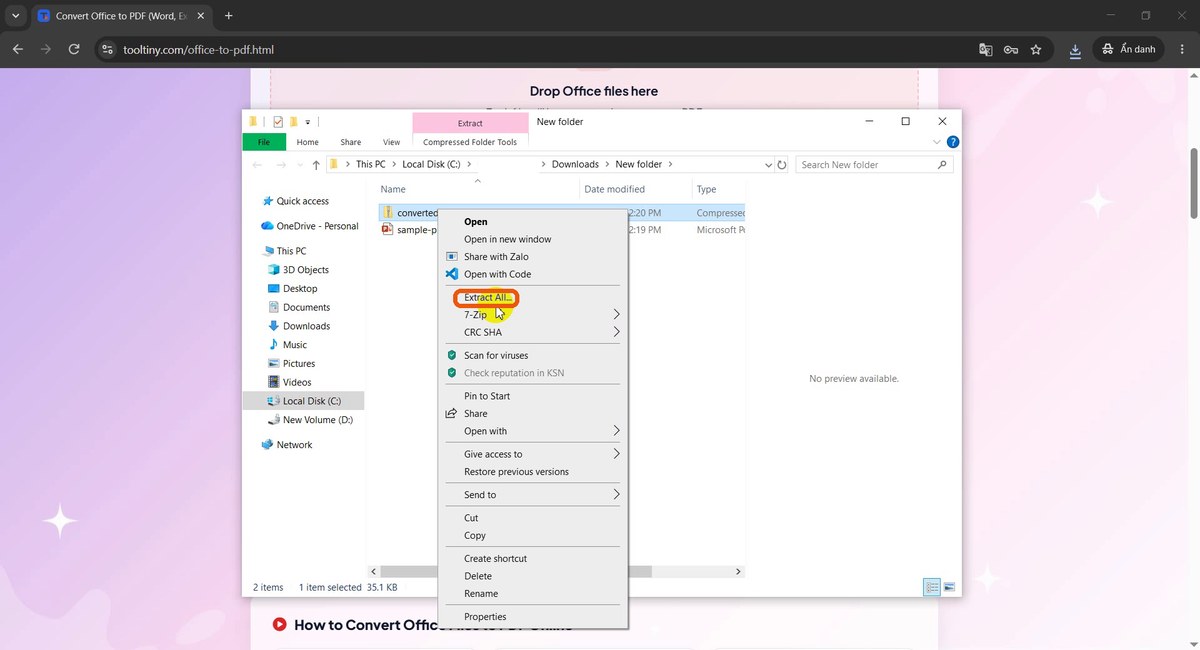Open Chrome tab search dropdown
The height and width of the screenshot is (650, 1200).
coord(15,16)
